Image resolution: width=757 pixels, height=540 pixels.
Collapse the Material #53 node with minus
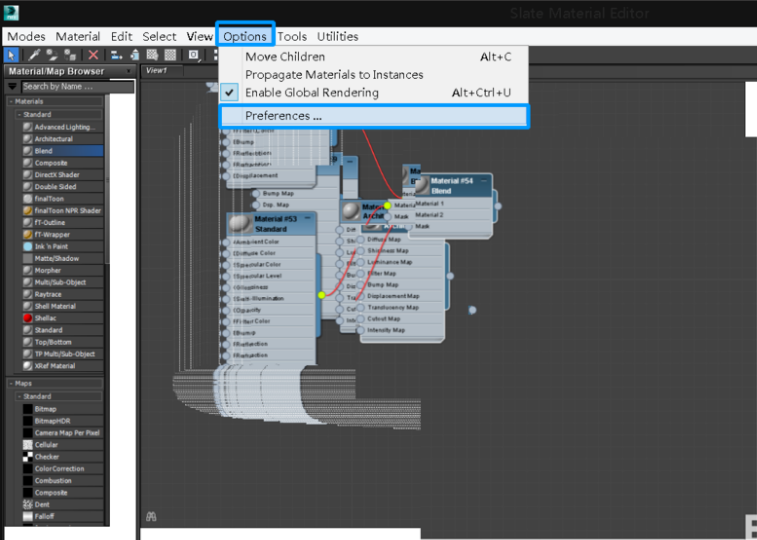tap(308, 219)
